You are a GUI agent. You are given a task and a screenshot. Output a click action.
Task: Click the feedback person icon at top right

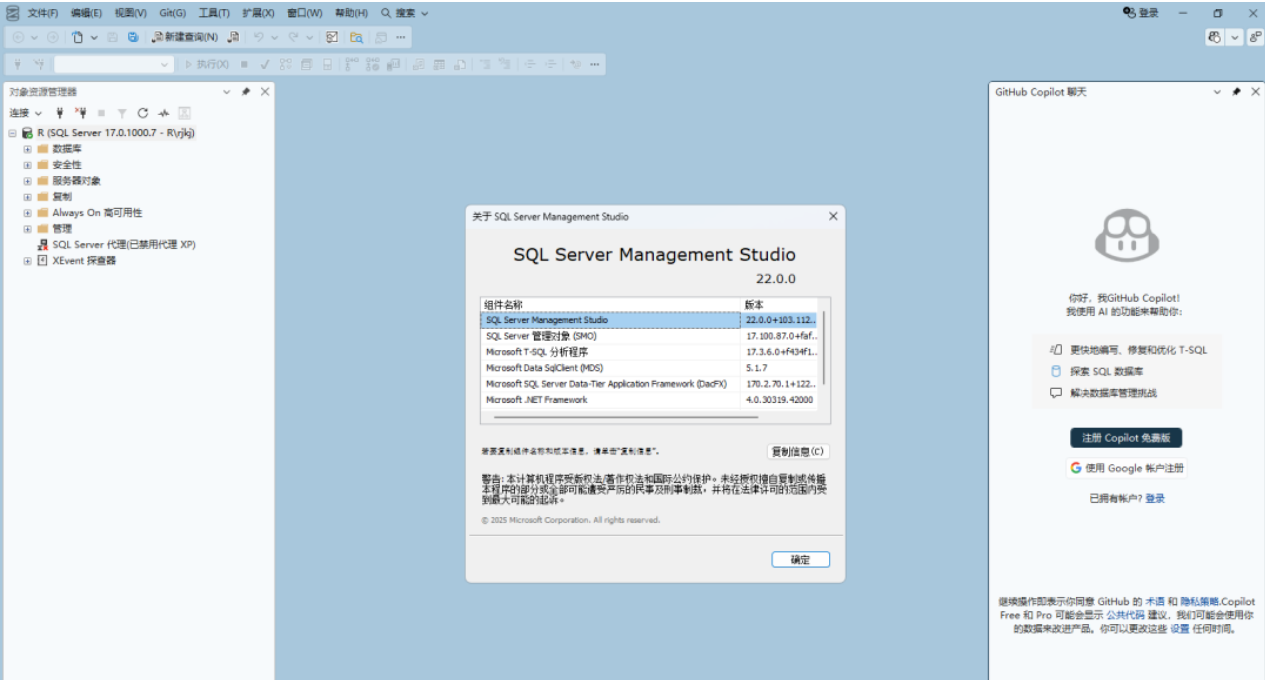point(1254,37)
